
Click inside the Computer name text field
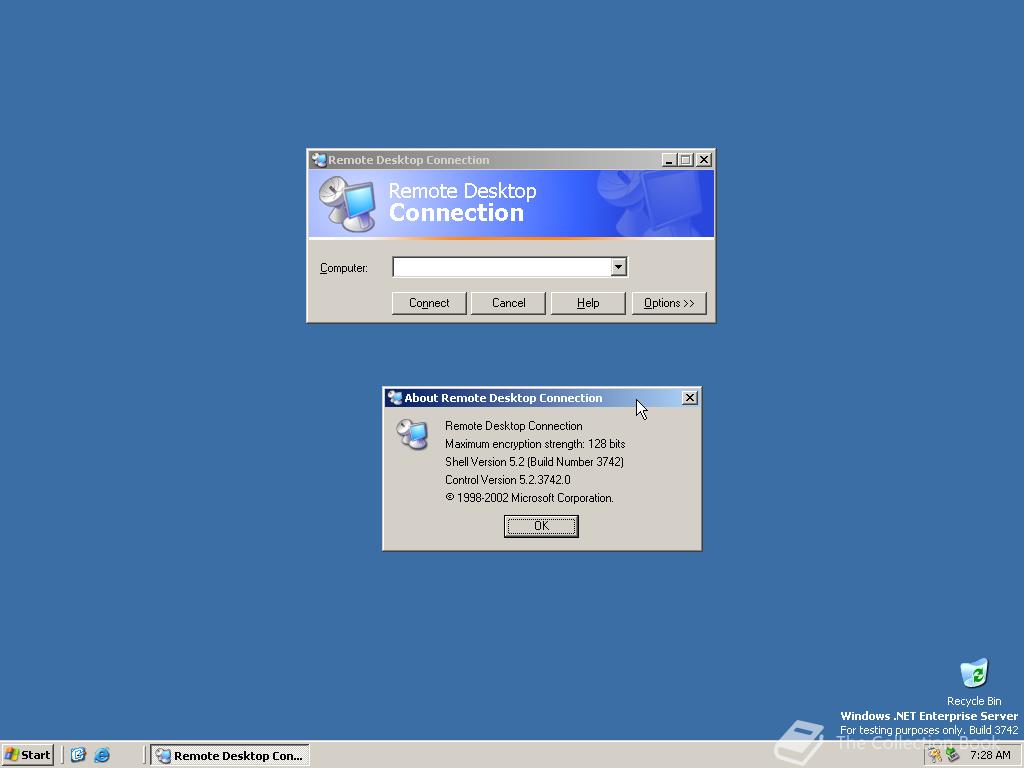click(500, 267)
